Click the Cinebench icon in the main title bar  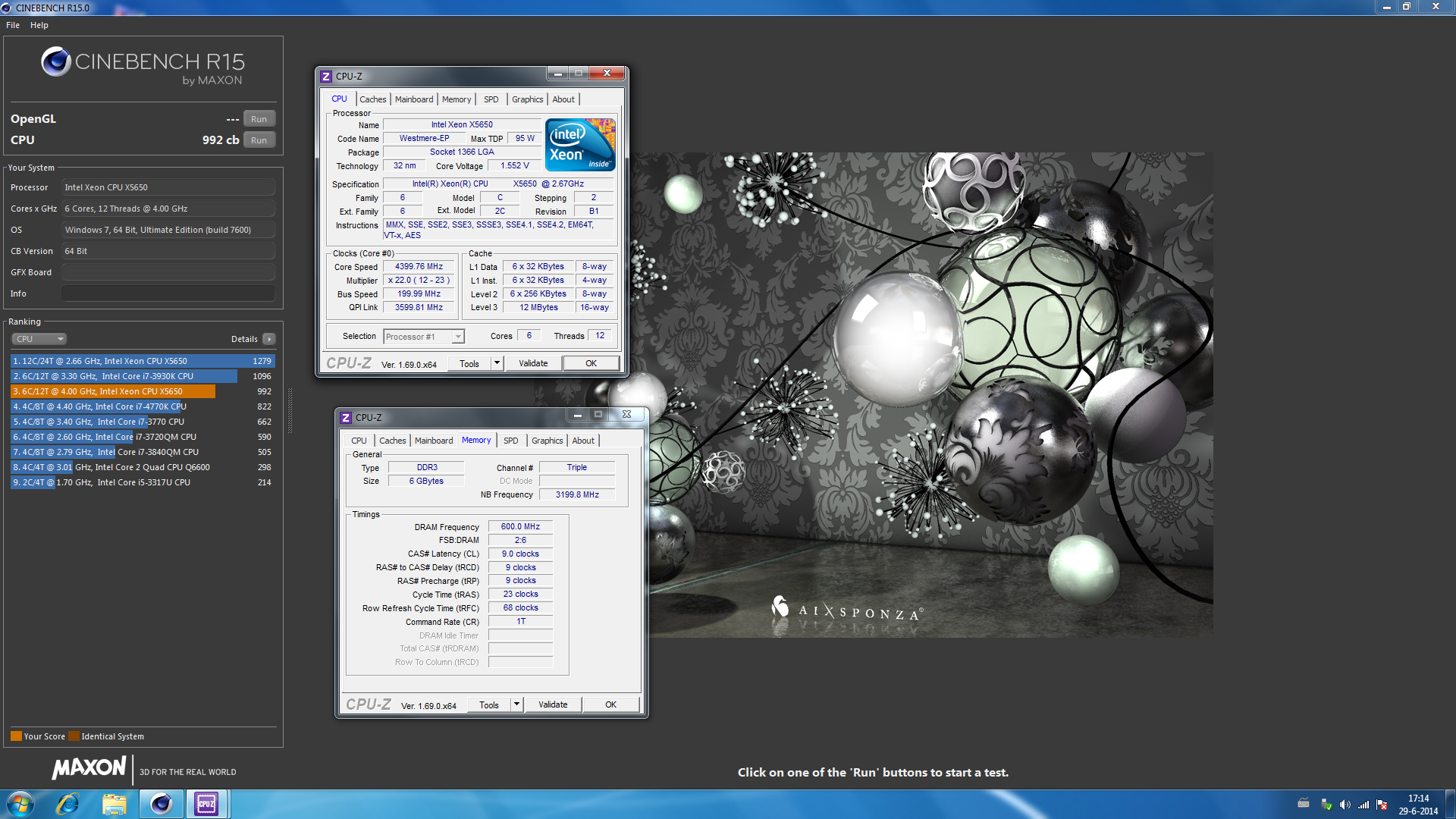[7, 8]
